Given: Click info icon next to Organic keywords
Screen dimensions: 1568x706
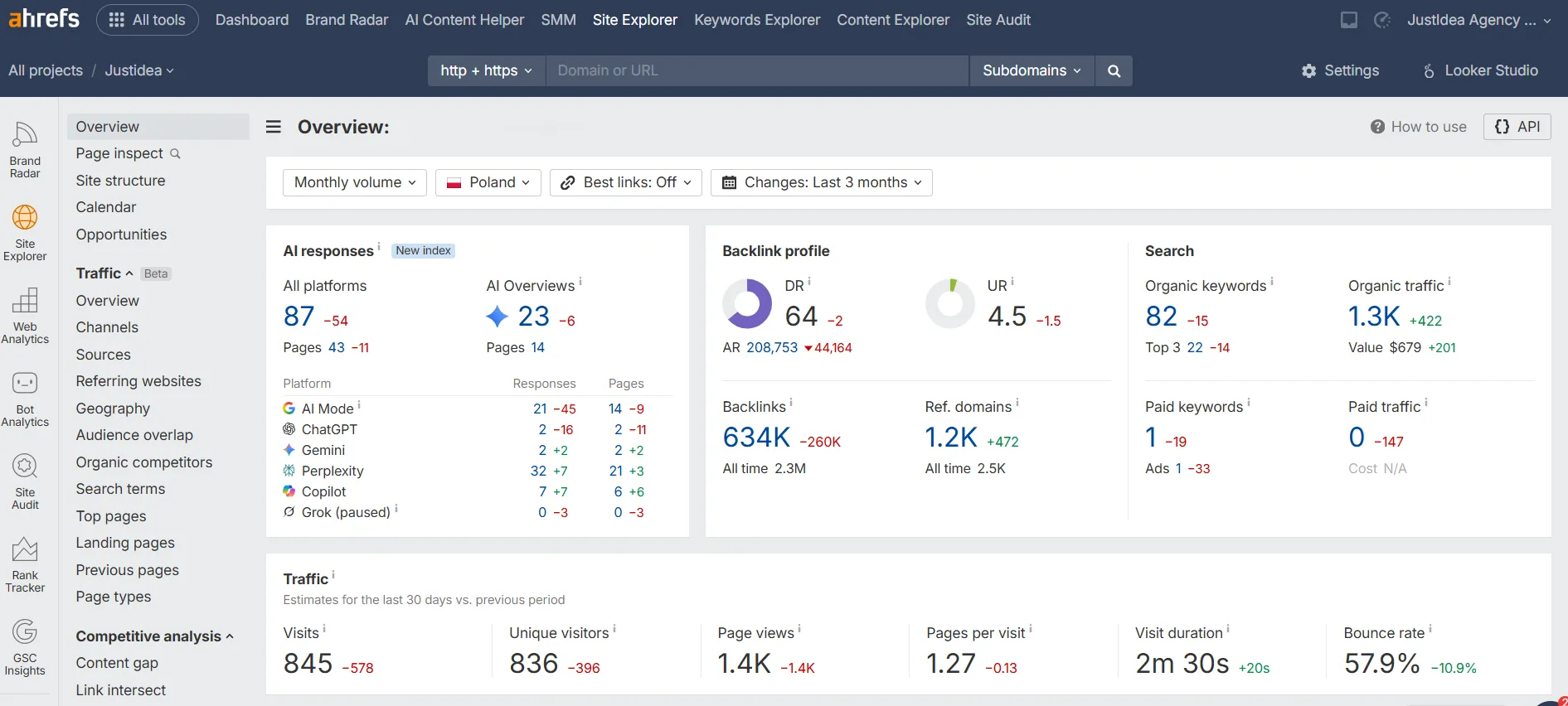Looking at the screenshot, I should pyautogui.click(x=1272, y=282).
